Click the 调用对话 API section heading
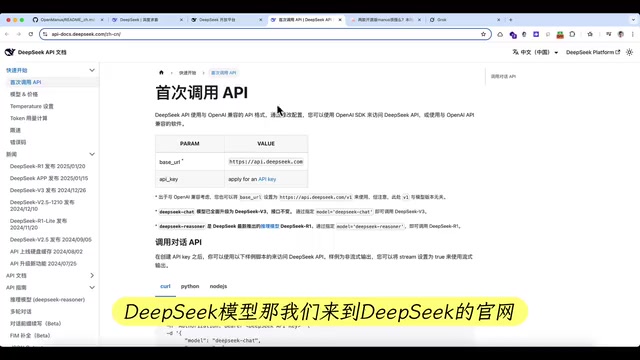The image size is (640, 360). point(178,242)
